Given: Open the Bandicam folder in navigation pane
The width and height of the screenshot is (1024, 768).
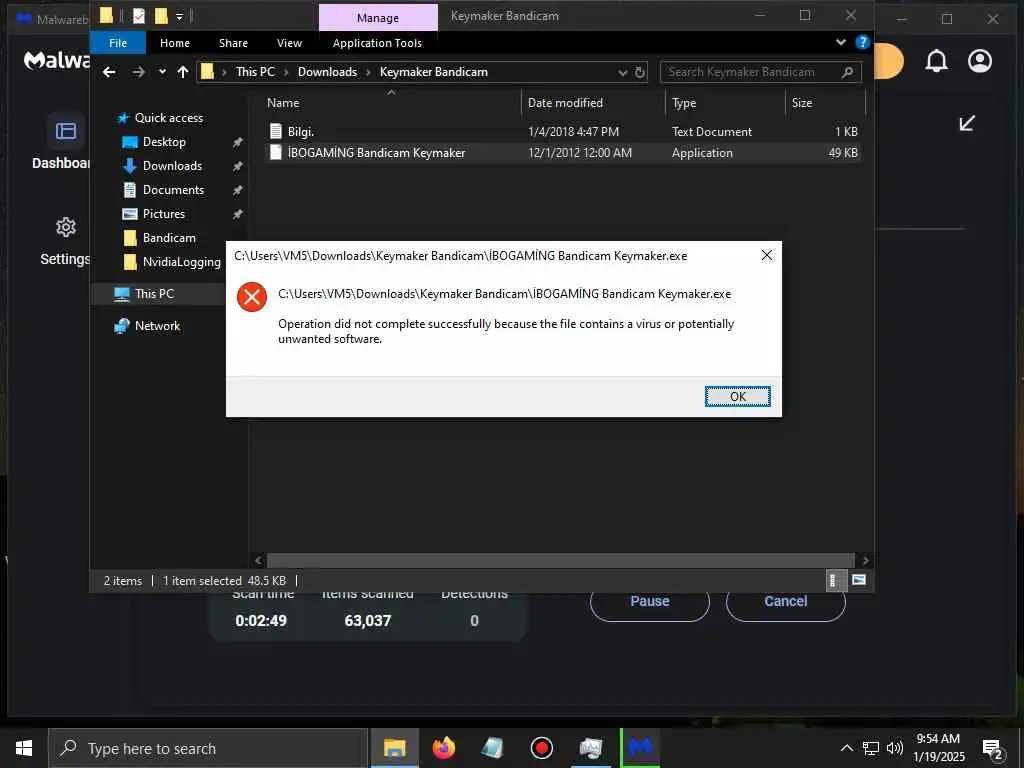Looking at the screenshot, I should [x=168, y=238].
